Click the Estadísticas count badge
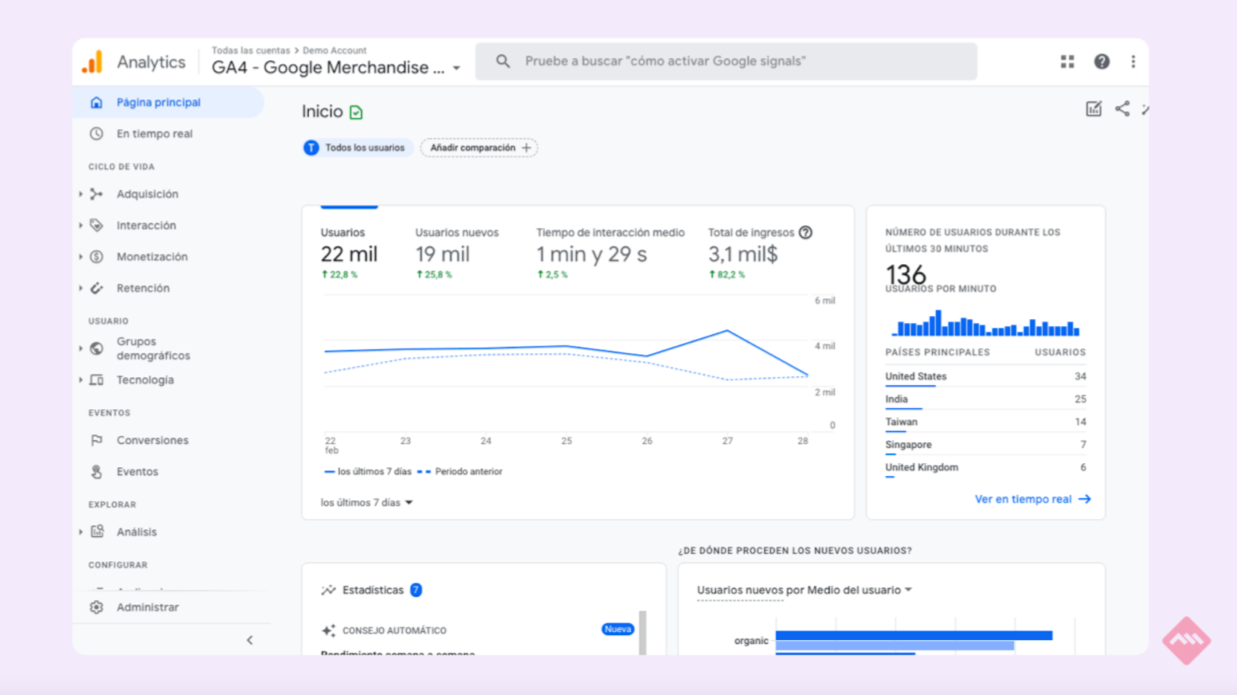Image resolution: width=1237 pixels, height=695 pixels. [416, 590]
